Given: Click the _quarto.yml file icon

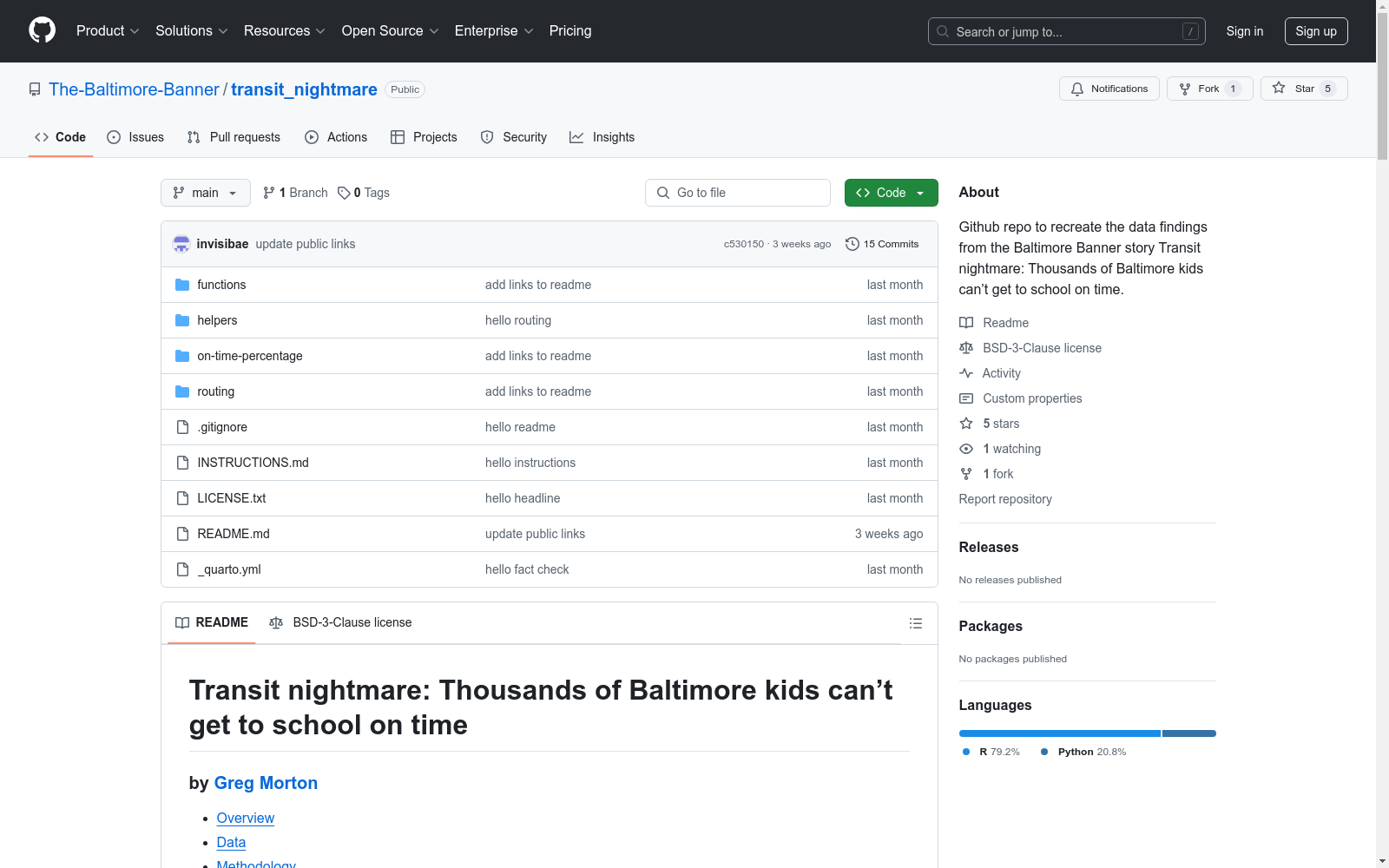Looking at the screenshot, I should tap(182, 569).
